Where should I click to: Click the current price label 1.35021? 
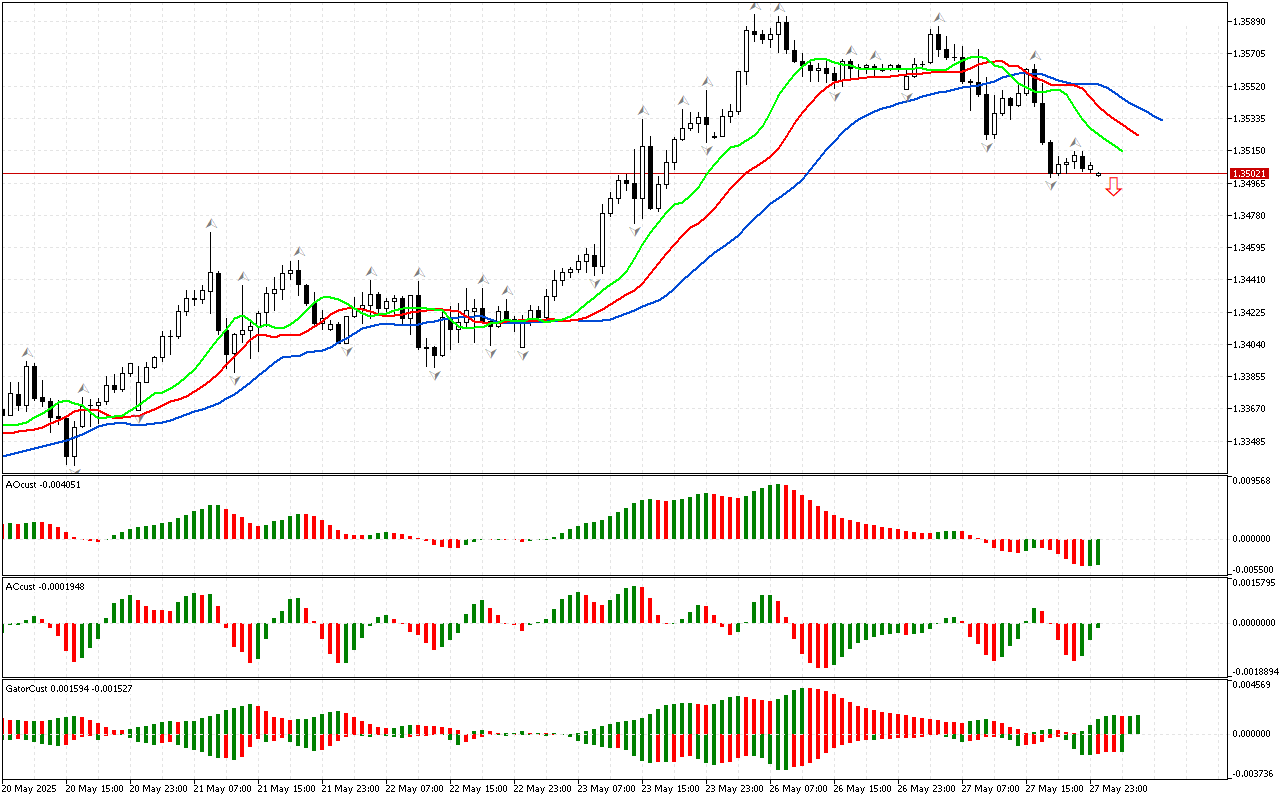pyautogui.click(x=1249, y=174)
